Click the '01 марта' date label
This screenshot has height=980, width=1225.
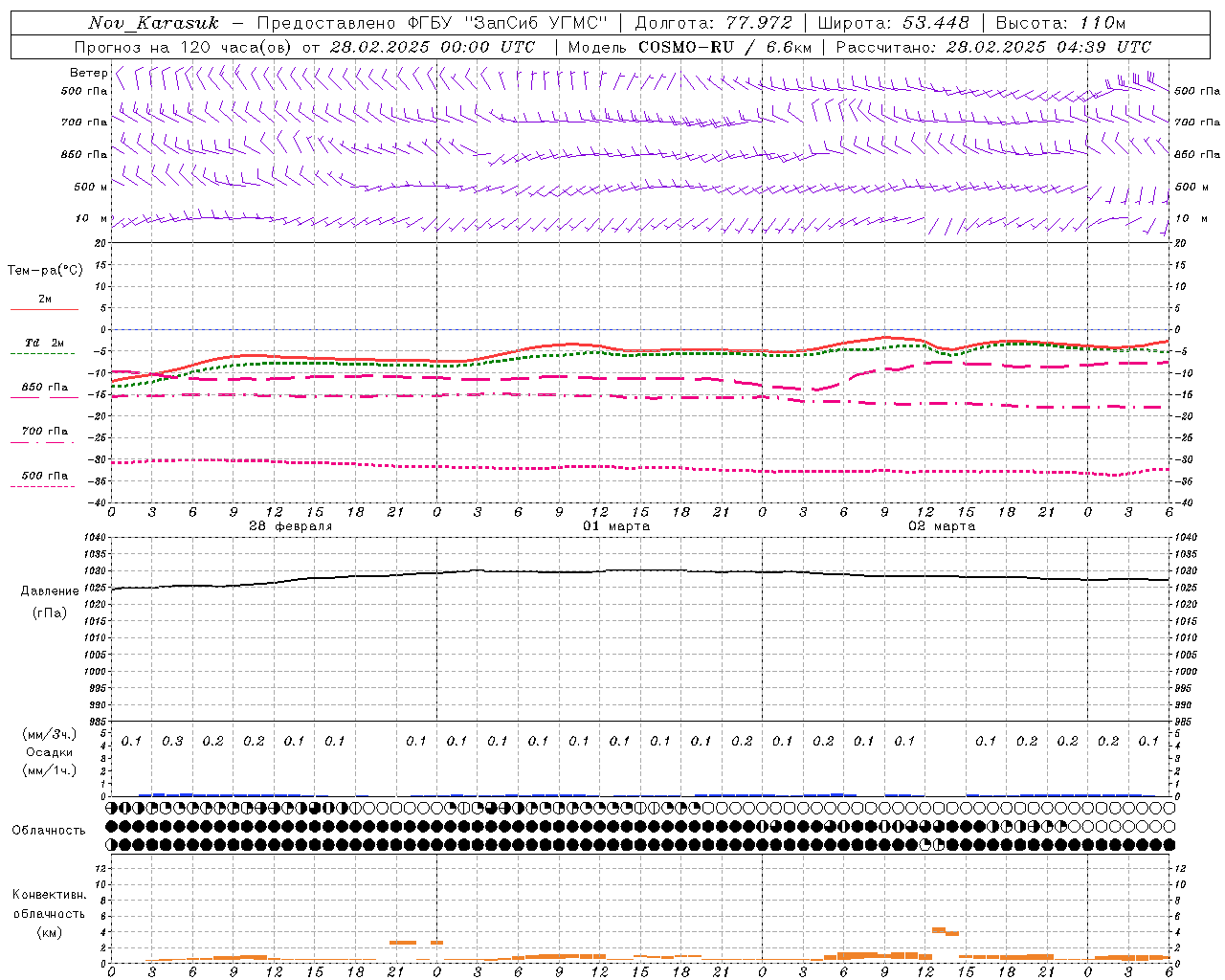pyautogui.click(x=616, y=526)
